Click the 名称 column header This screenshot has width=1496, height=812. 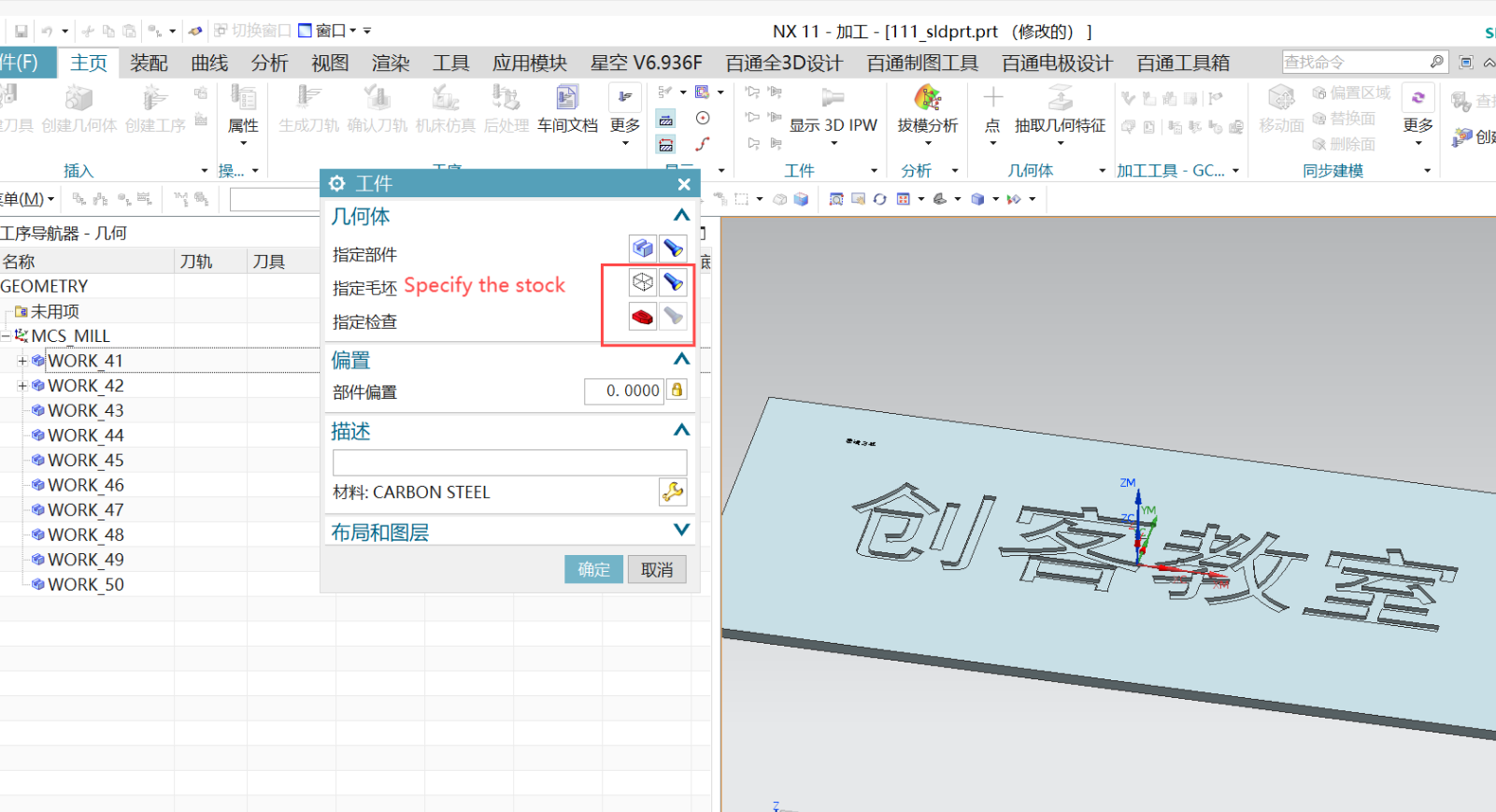click(x=87, y=262)
